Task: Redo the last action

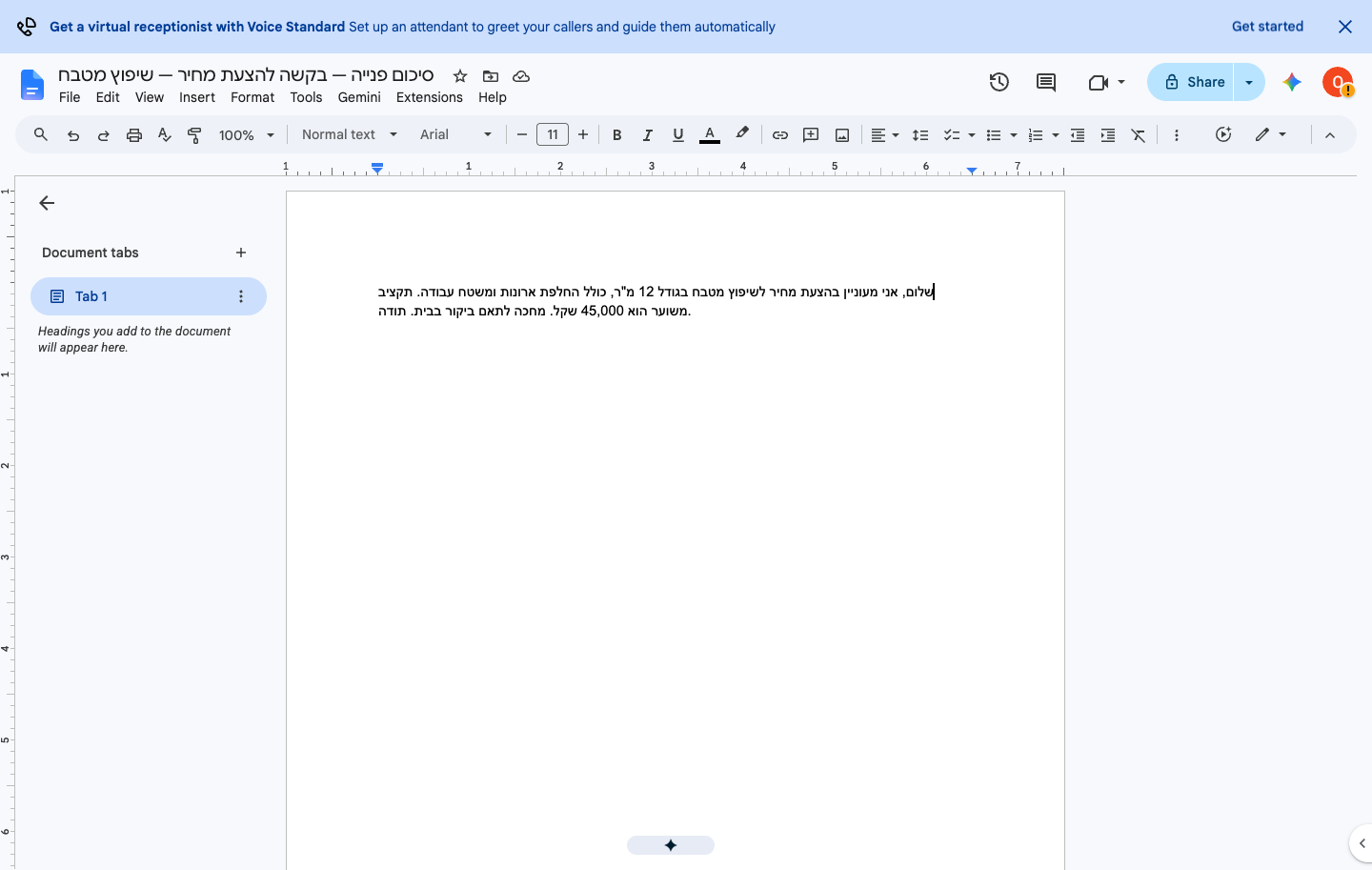Action: tap(104, 135)
